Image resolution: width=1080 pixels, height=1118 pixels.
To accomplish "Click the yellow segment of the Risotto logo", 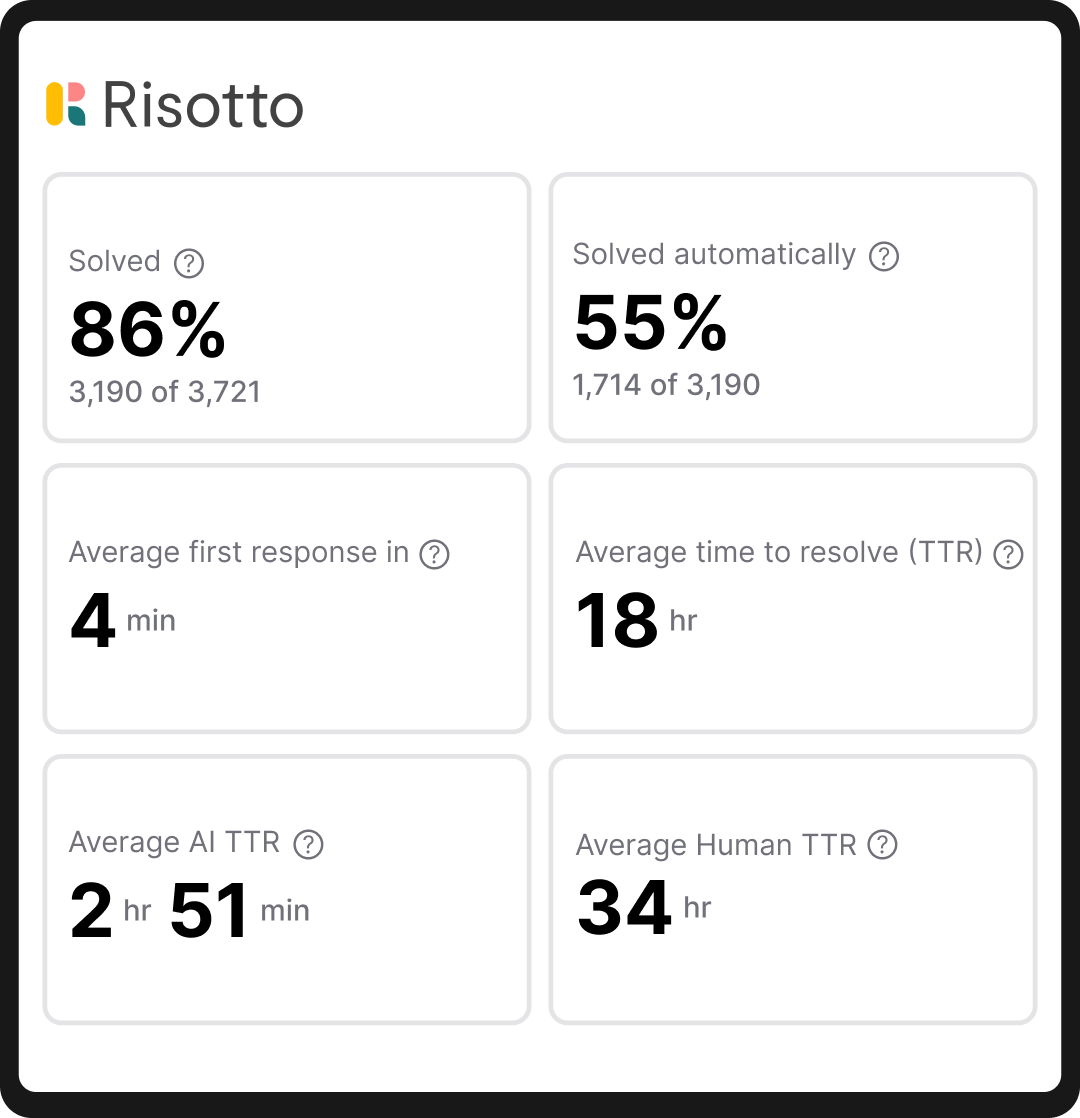I will click(55, 103).
